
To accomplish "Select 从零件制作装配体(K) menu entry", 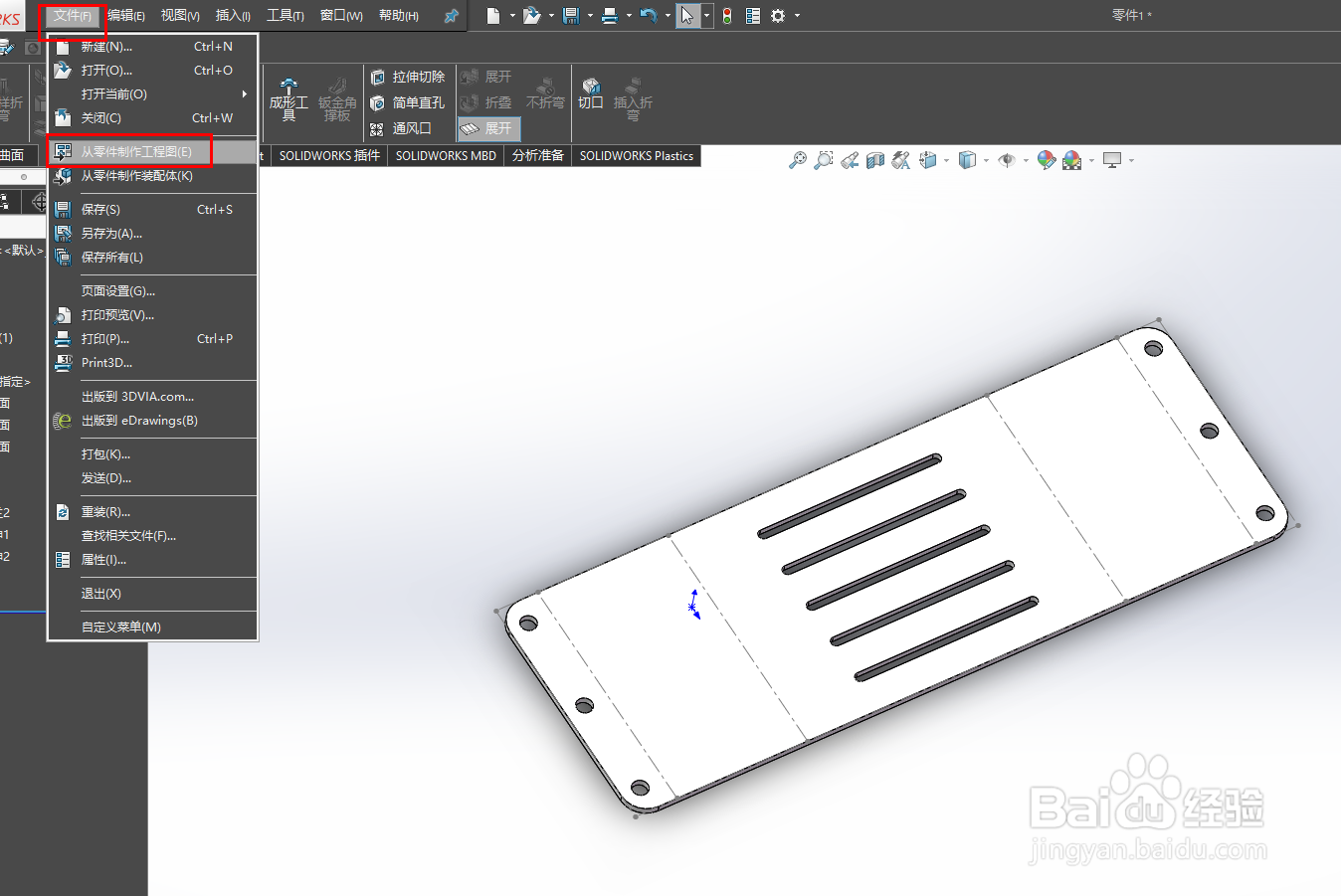I will point(153,176).
